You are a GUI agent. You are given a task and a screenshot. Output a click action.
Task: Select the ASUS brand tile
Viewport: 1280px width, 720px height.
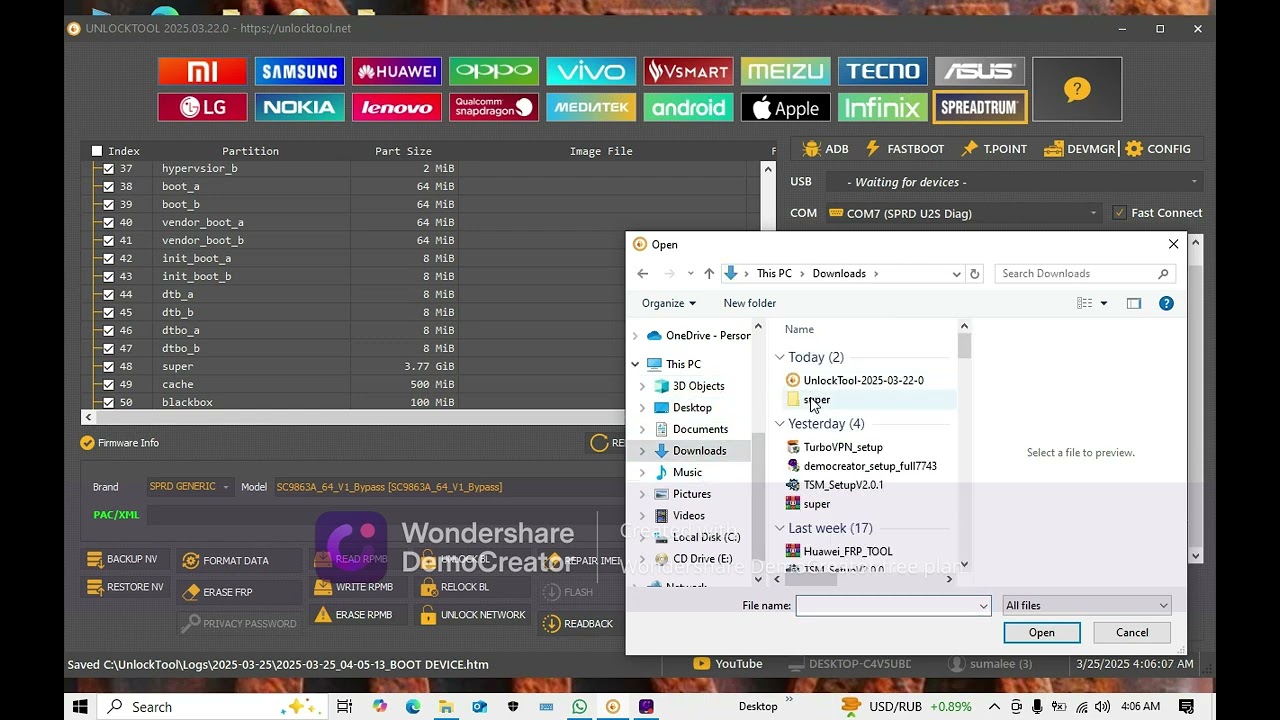click(979, 71)
